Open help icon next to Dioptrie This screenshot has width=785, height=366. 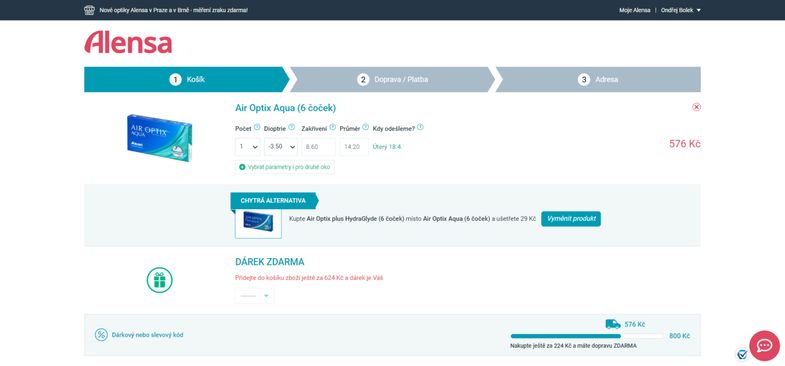291,127
